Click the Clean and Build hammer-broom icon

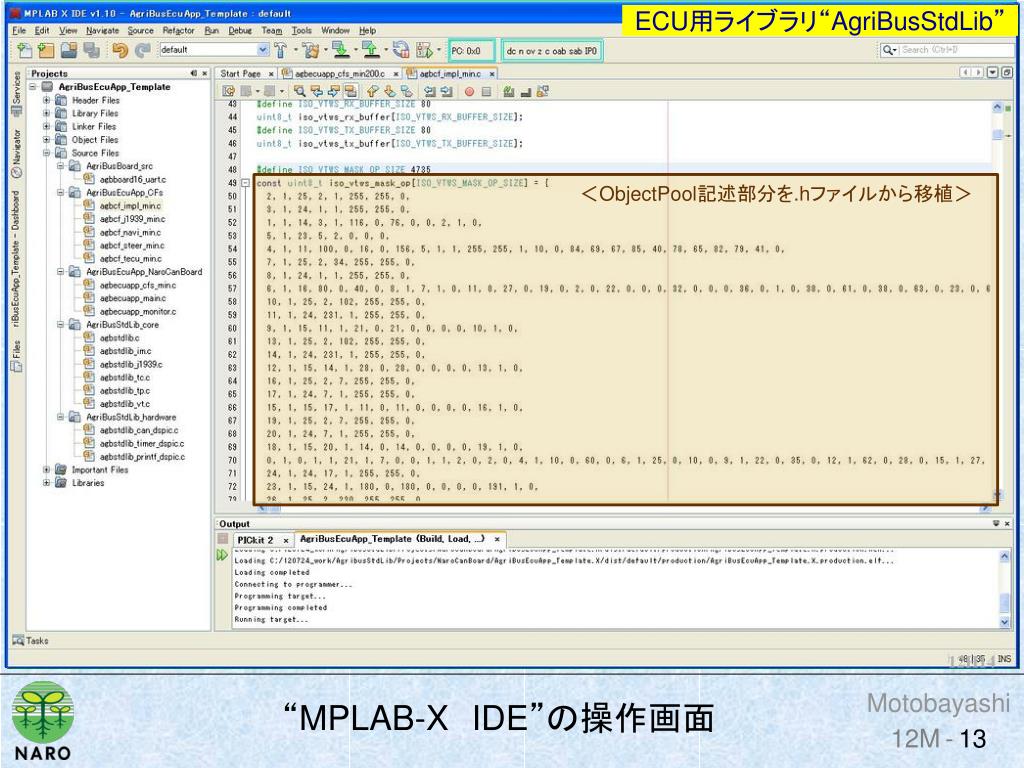click(x=312, y=50)
